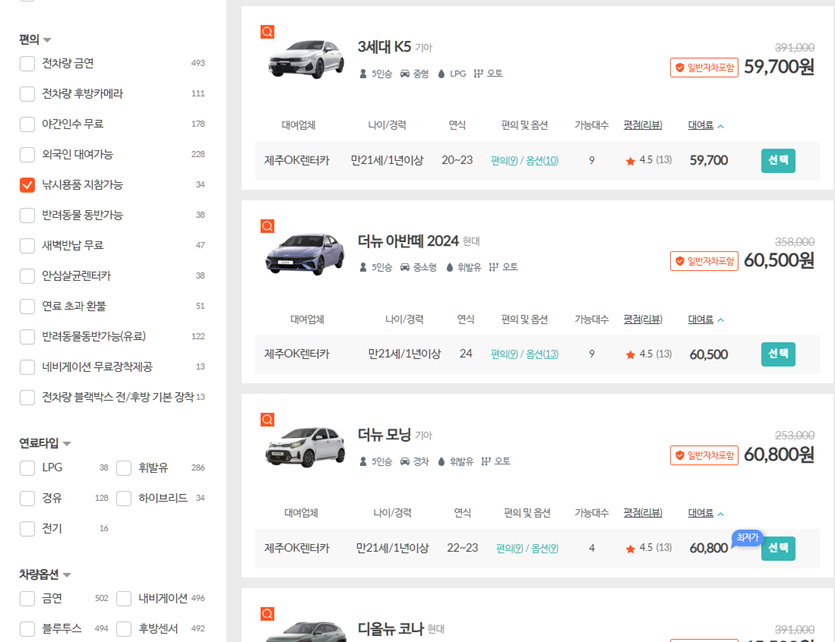Image resolution: width=835 pixels, height=642 pixels.
Task: Check 전차량 블랙박스 전/후방 기본 장착
Action: pyautogui.click(x=27, y=397)
